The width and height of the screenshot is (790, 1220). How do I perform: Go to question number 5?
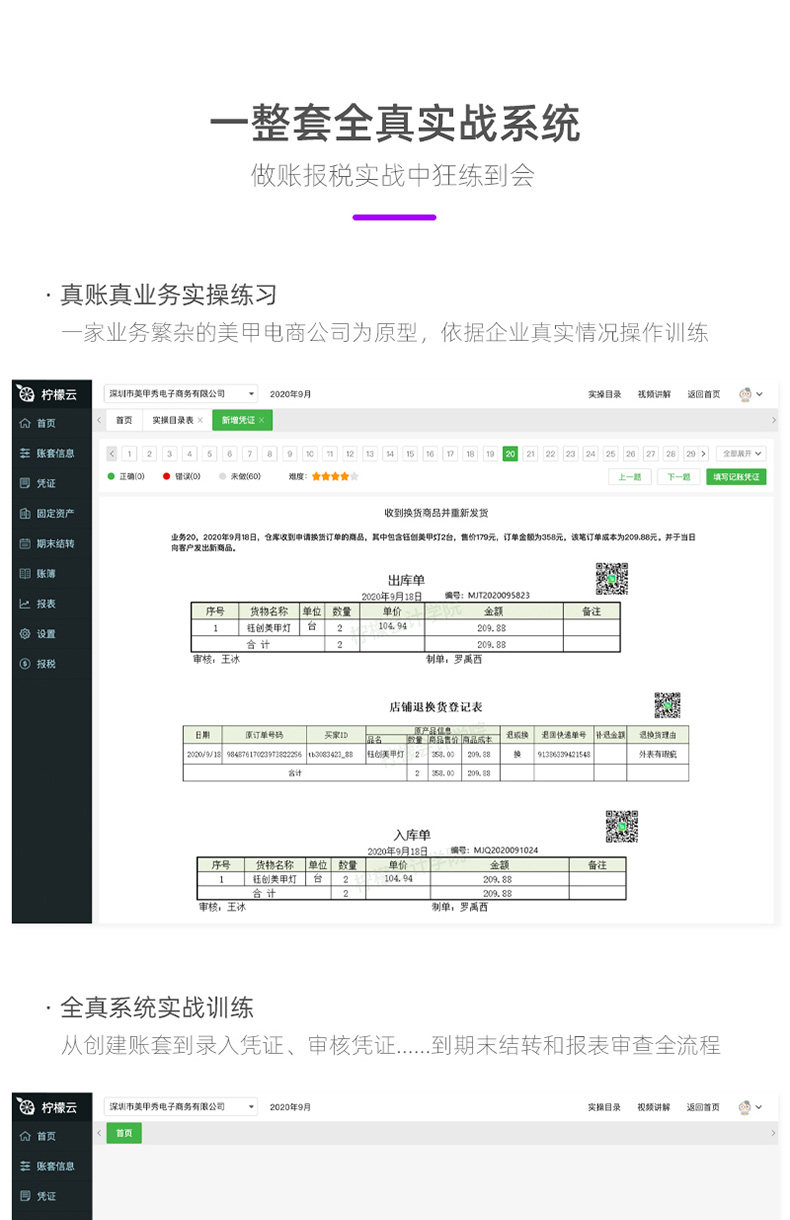[x=210, y=453]
